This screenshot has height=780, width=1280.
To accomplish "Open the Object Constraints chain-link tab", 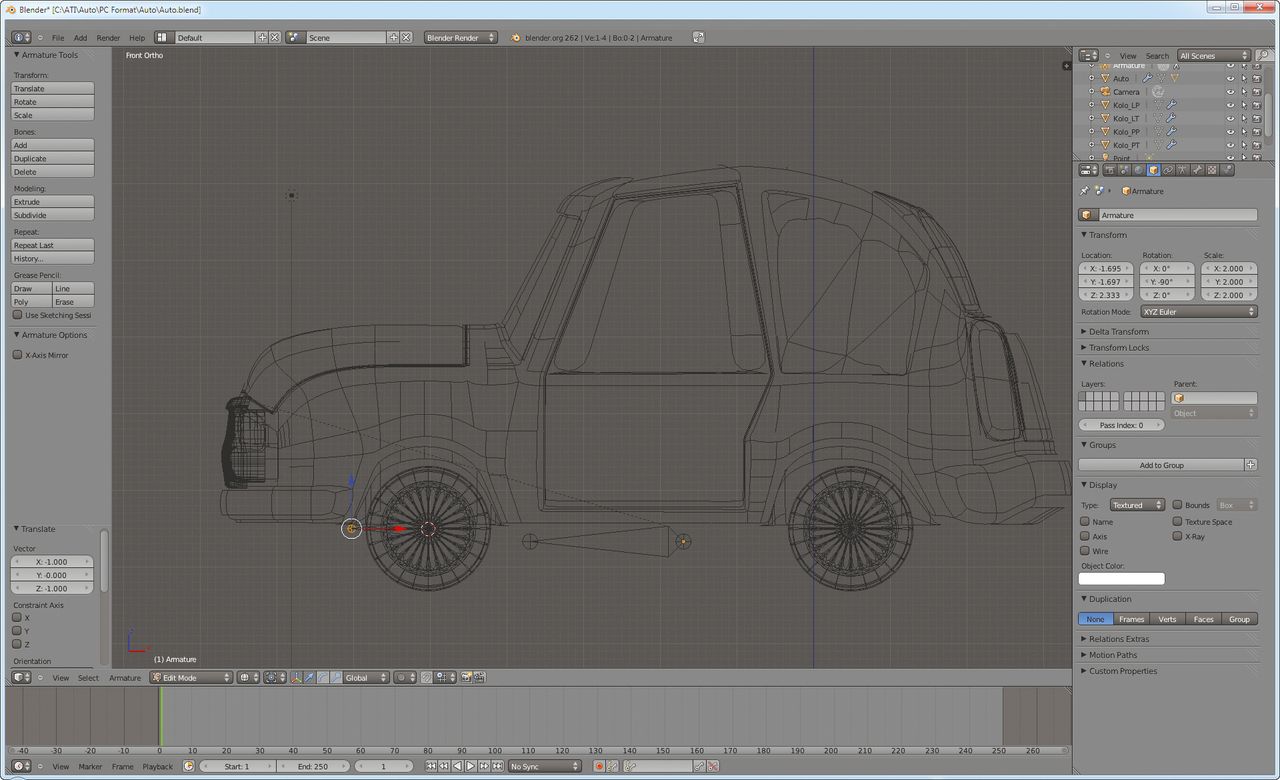I will (x=1168, y=170).
